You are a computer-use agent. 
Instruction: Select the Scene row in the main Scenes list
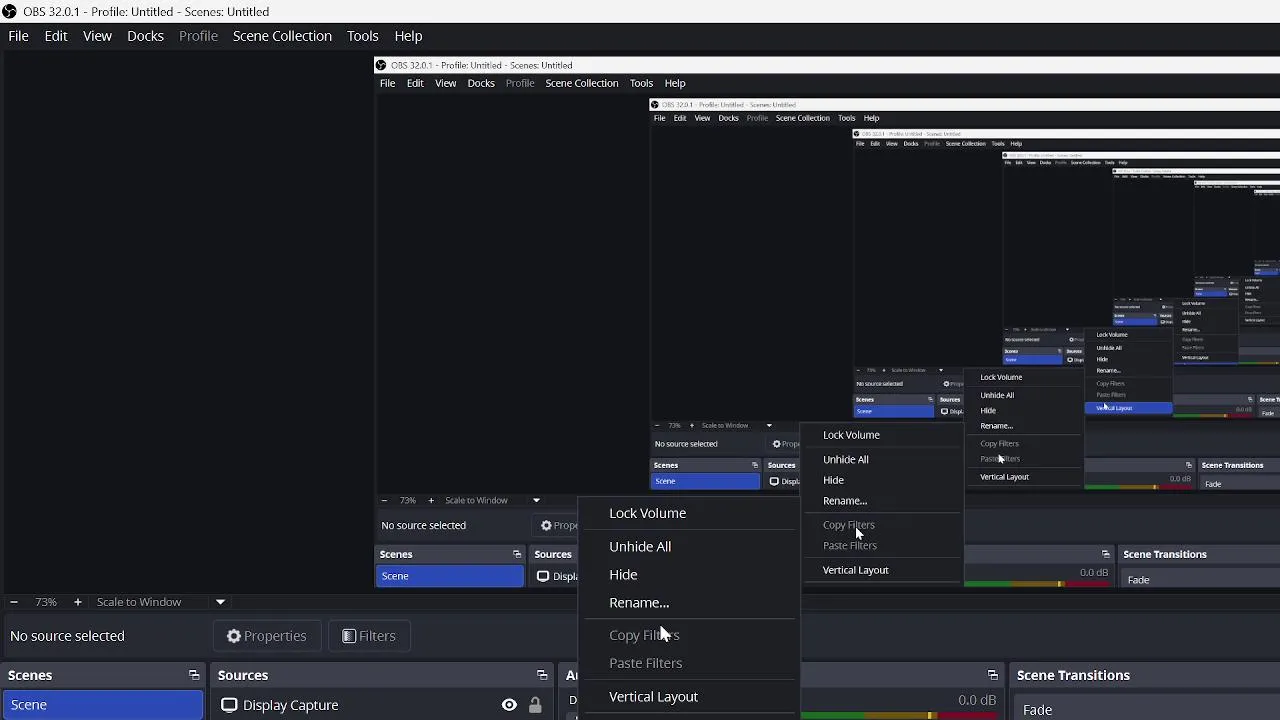pos(103,705)
